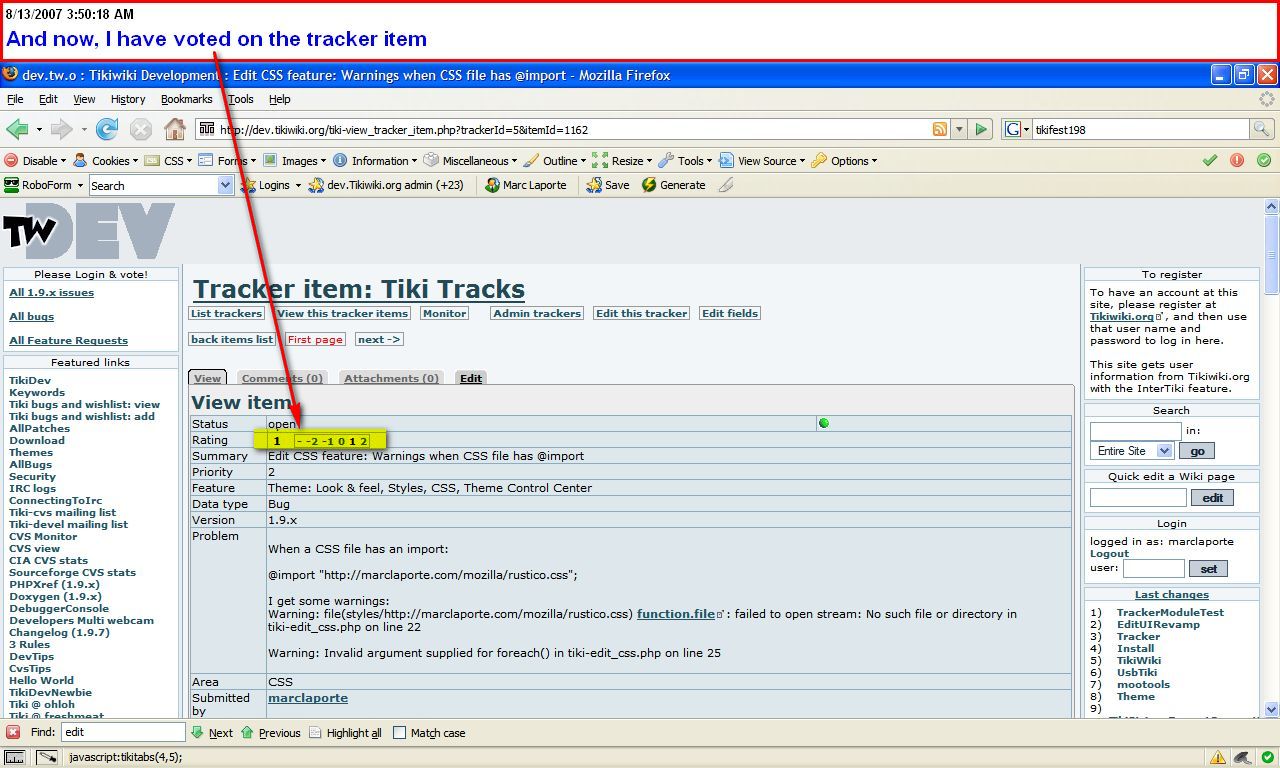This screenshot has width=1280, height=768.
Task: Click View this tracker items button
Action: coord(343,313)
